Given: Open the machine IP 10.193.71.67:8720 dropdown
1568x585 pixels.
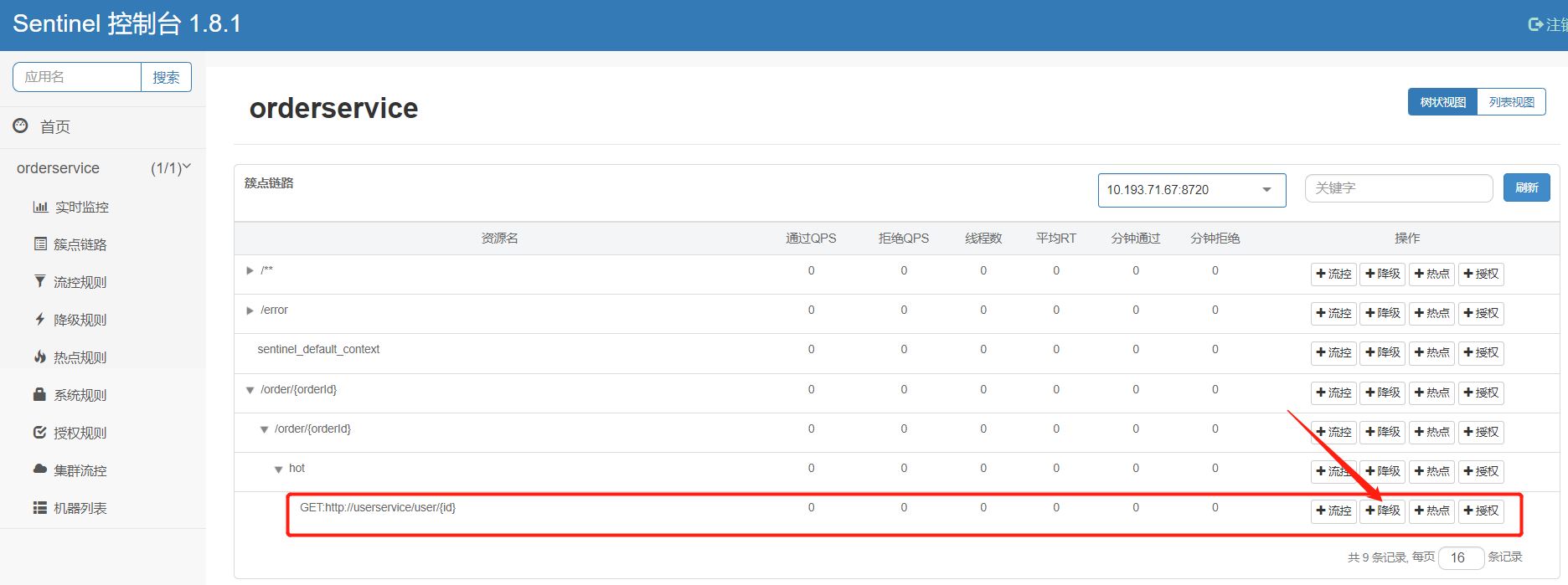Looking at the screenshot, I should [1192, 190].
